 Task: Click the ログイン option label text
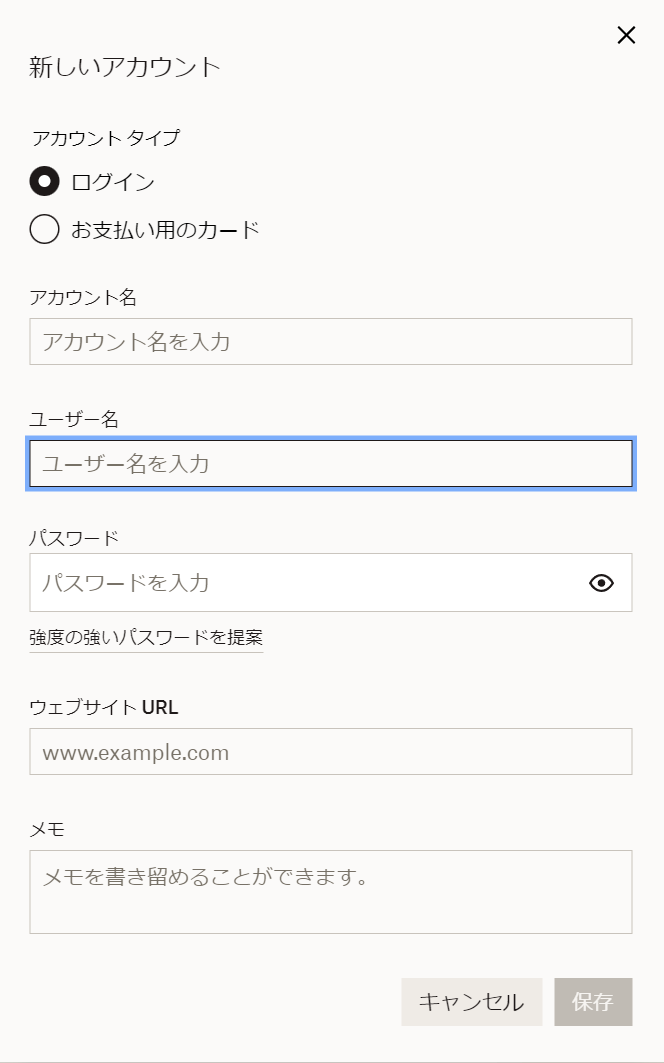(x=113, y=182)
